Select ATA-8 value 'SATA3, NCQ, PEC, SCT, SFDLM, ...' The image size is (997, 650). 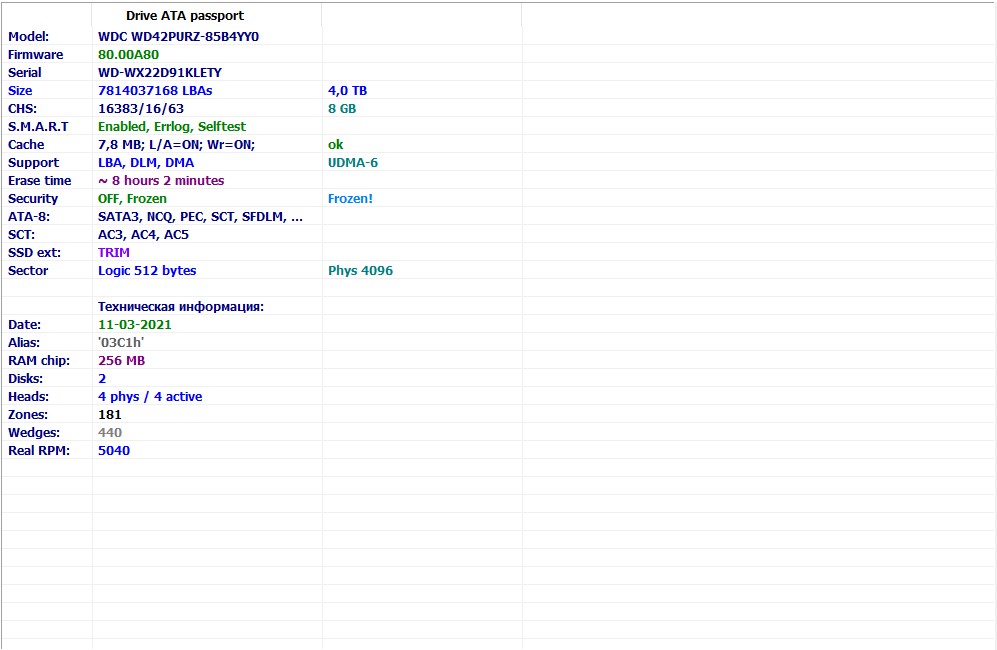click(x=200, y=217)
